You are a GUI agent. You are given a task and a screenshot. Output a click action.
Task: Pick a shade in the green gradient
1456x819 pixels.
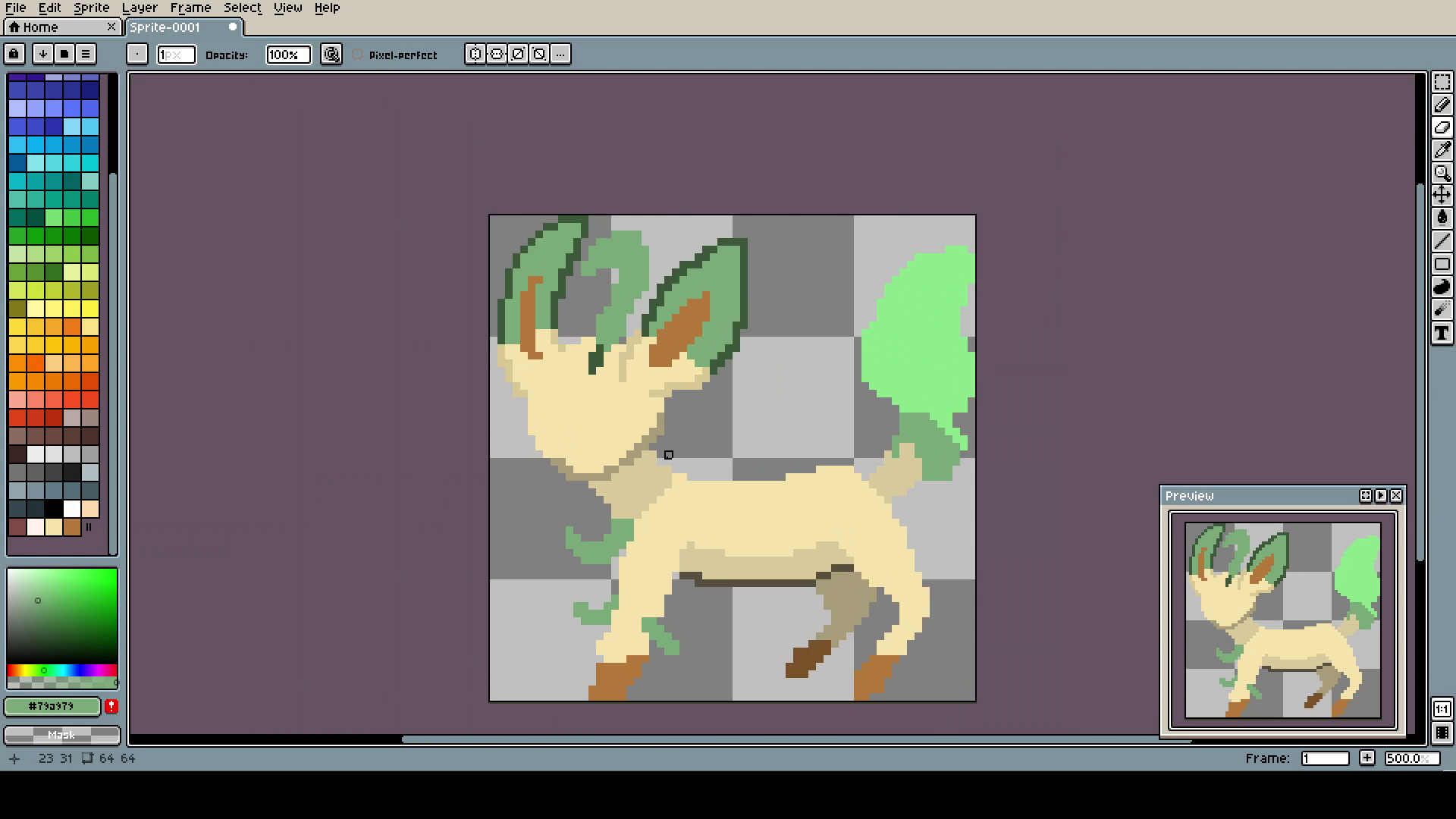click(62, 616)
